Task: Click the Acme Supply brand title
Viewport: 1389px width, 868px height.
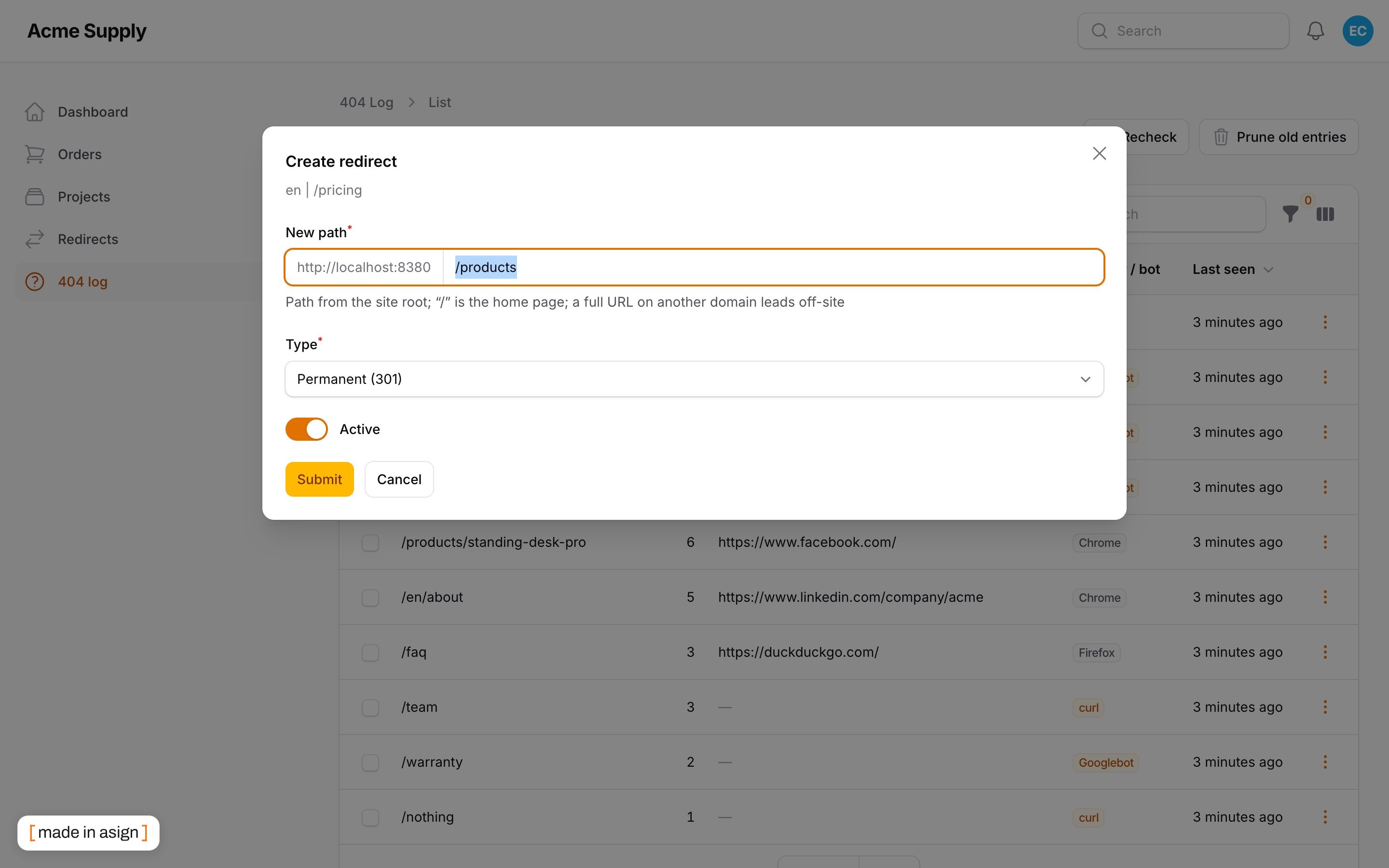Action: (x=87, y=31)
